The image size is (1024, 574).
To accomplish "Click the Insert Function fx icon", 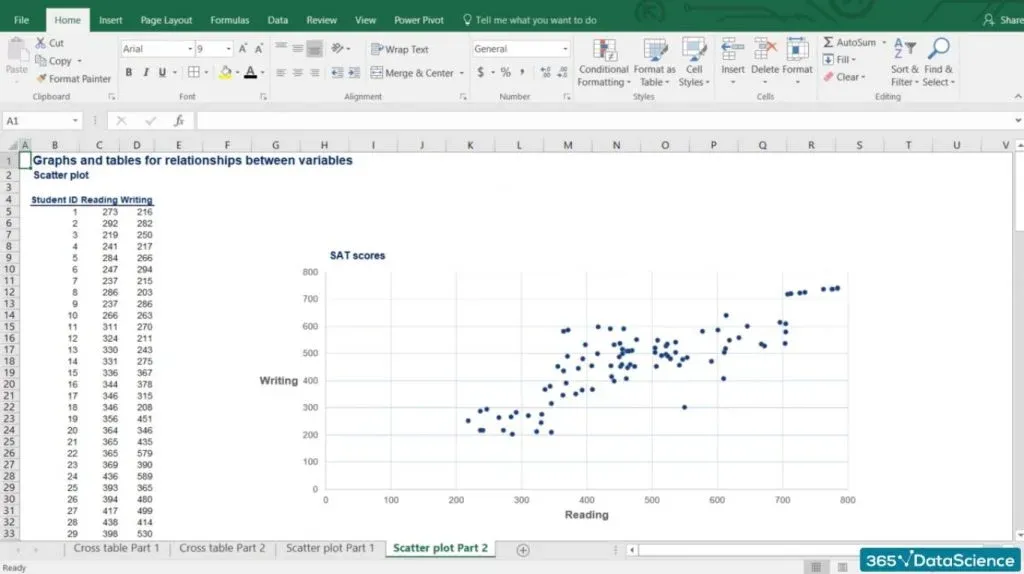I will click(x=179, y=120).
